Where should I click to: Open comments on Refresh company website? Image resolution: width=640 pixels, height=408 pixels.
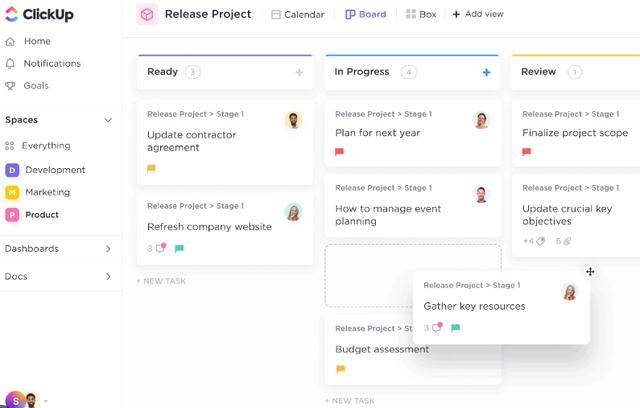coord(157,248)
